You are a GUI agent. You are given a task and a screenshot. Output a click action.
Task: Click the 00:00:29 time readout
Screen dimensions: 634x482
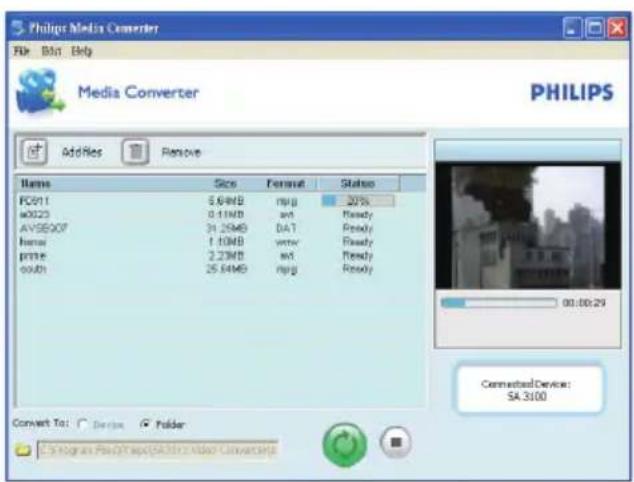pyautogui.click(x=584, y=303)
